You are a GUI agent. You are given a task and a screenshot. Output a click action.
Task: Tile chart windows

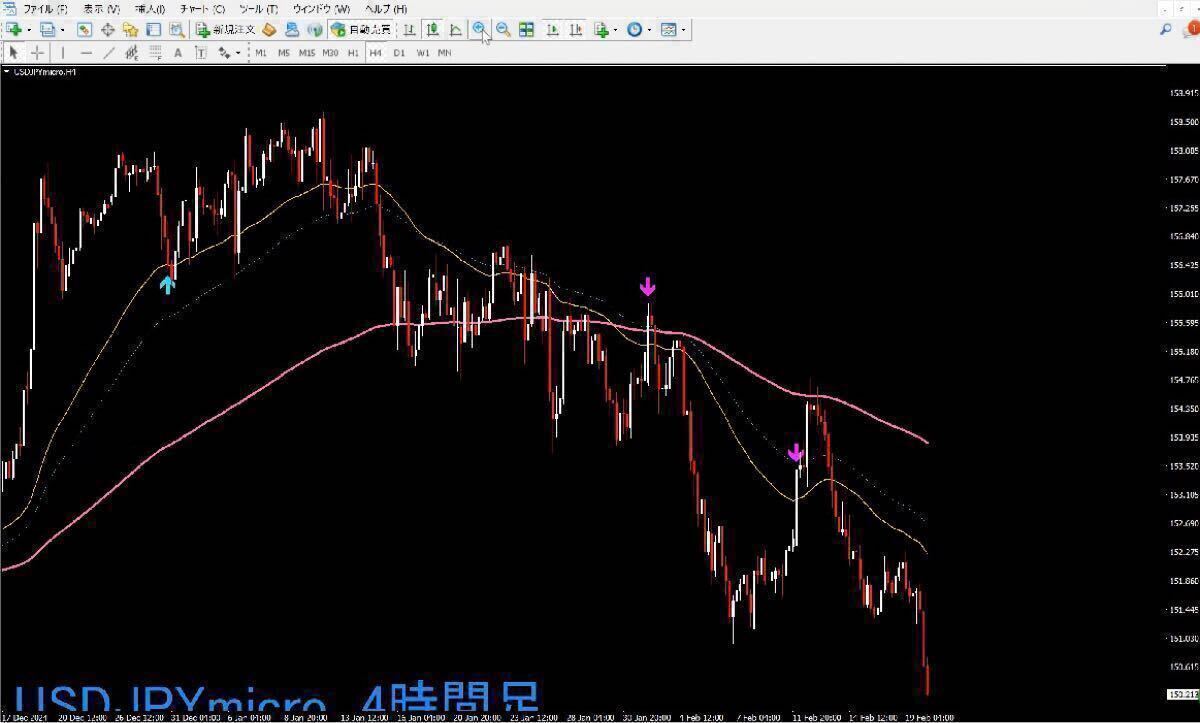coord(526,29)
